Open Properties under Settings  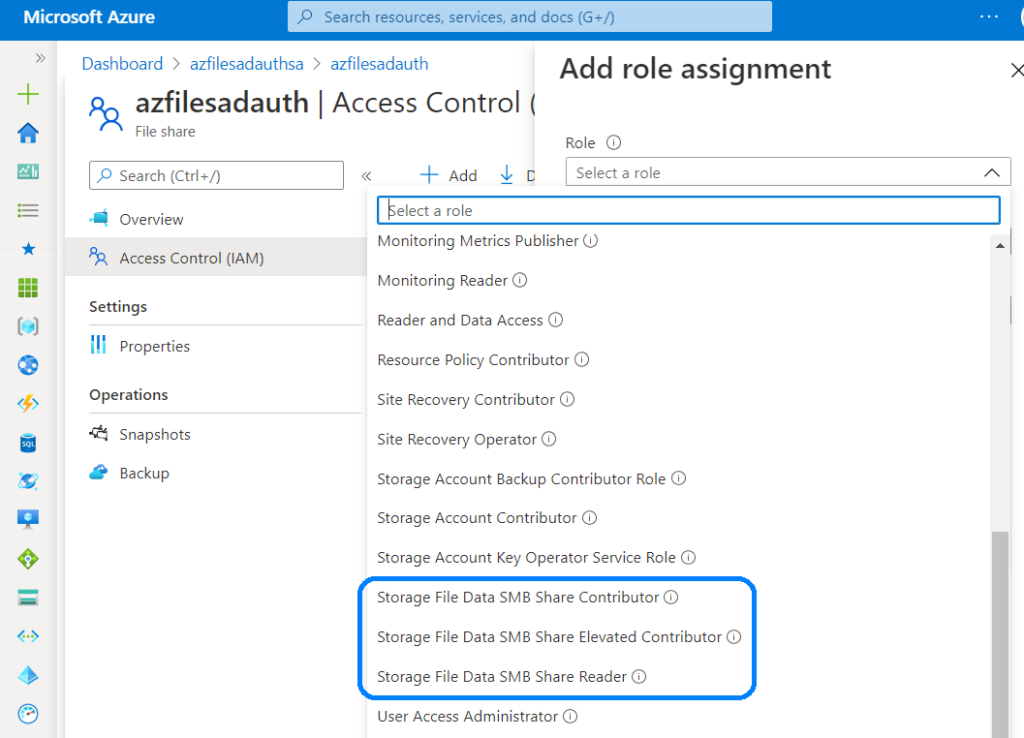point(216,346)
